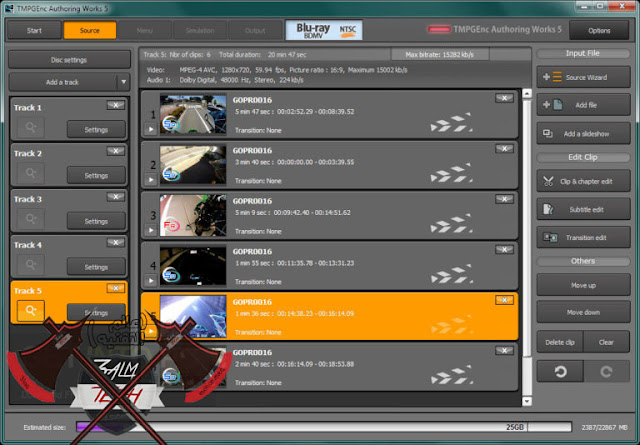The height and width of the screenshot is (445, 640).
Task: Delete clip 2 using its X icon
Action: click(504, 149)
